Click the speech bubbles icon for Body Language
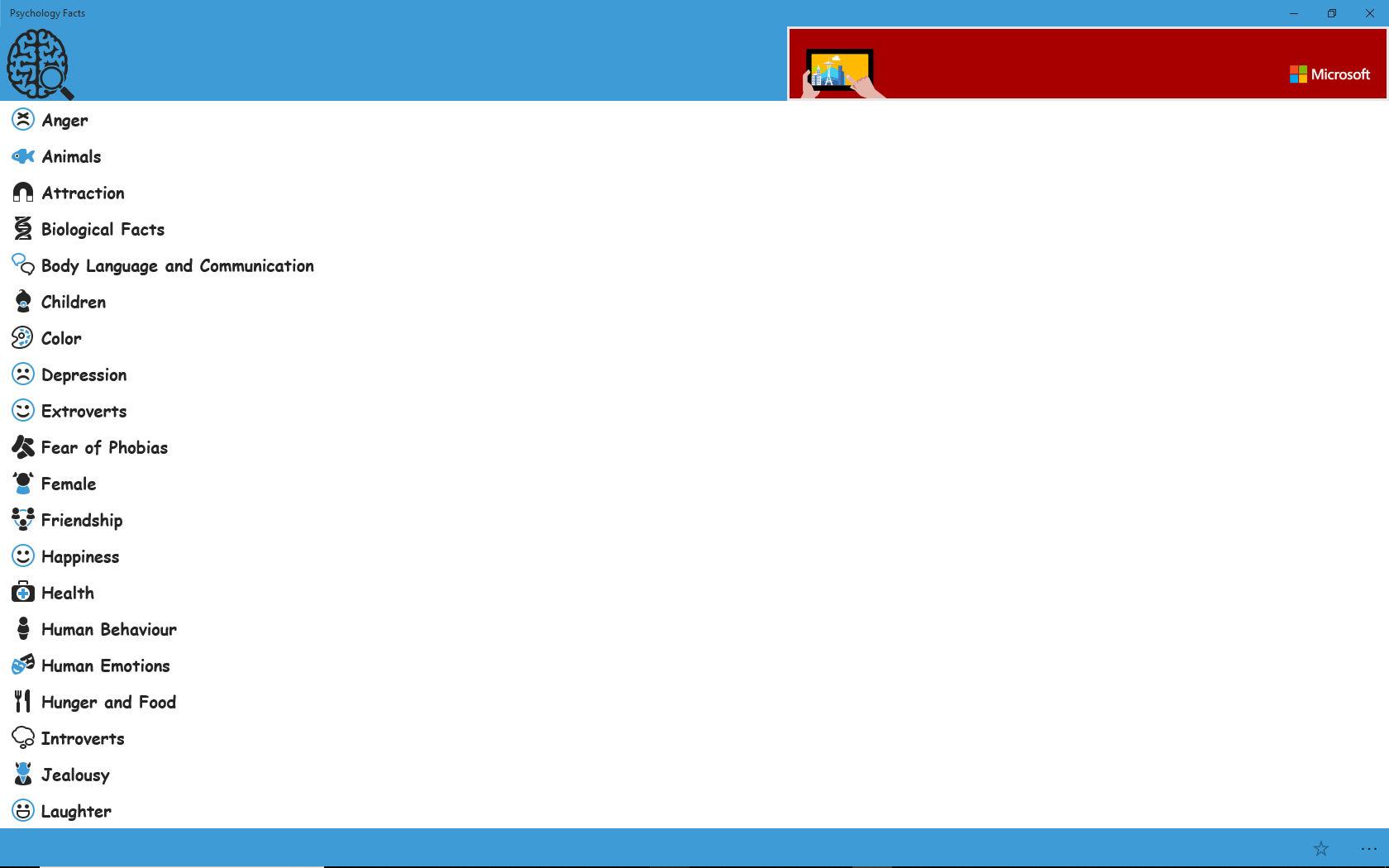The image size is (1389, 868). tap(22, 265)
